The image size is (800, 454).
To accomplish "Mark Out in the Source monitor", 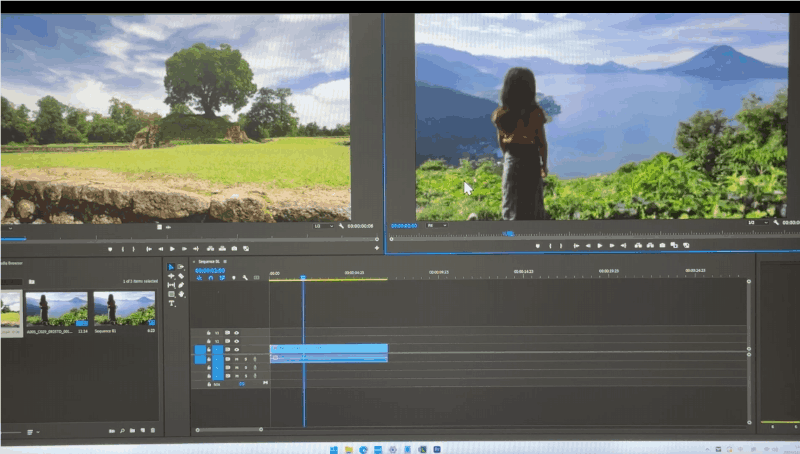I will [134, 249].
